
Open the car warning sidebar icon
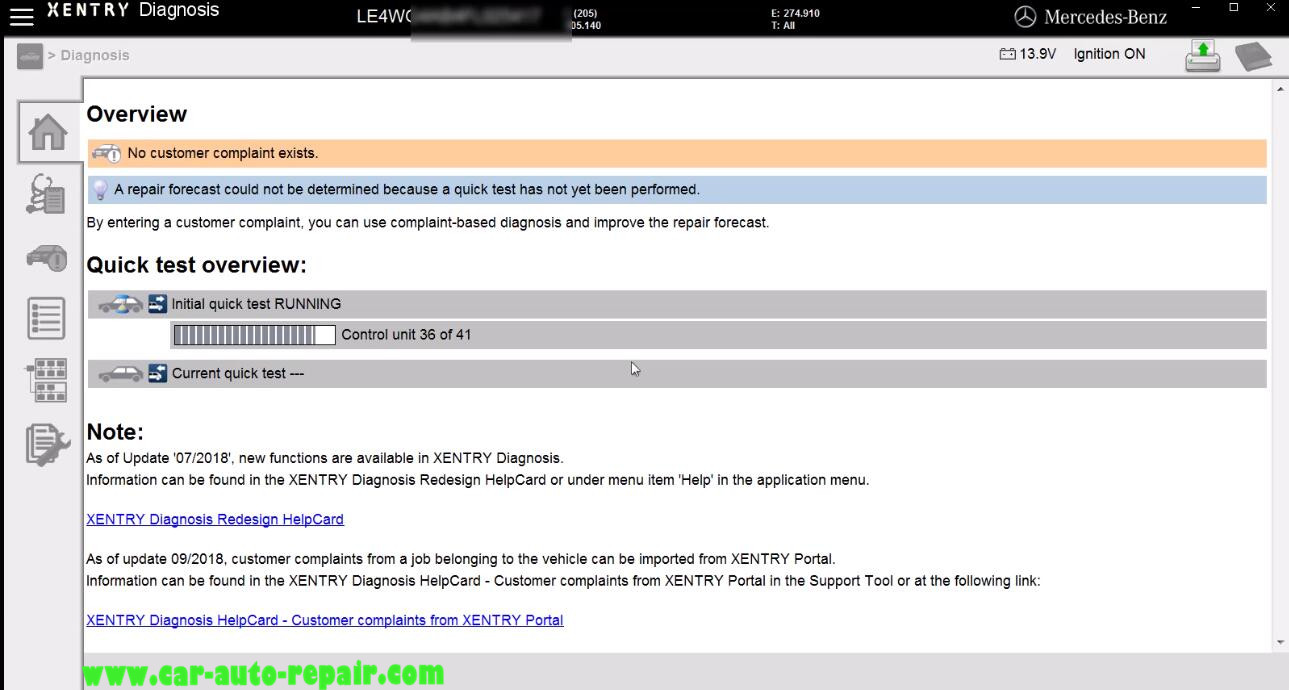46,258
